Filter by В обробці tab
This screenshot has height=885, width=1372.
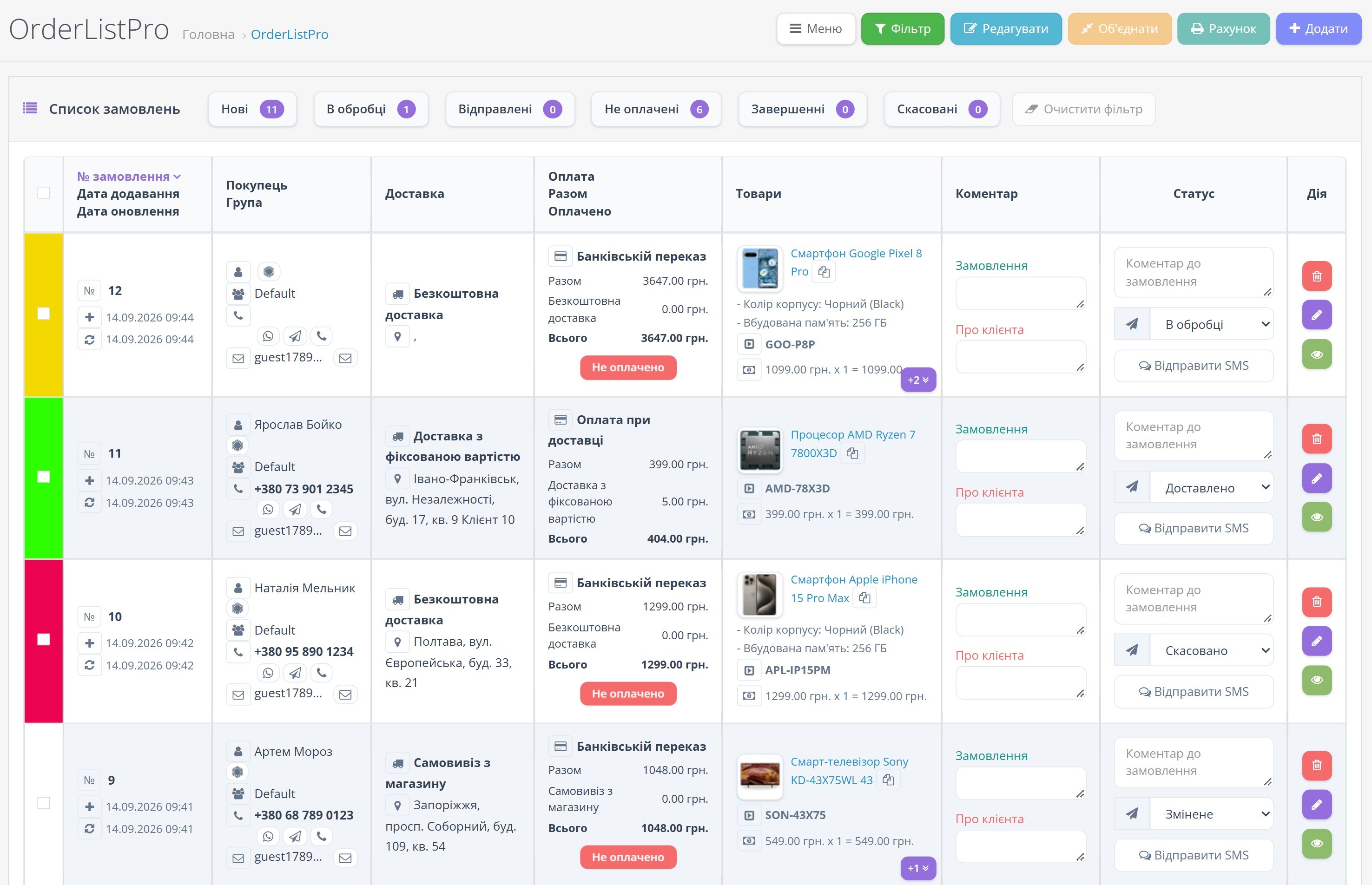tap(371, 109)
